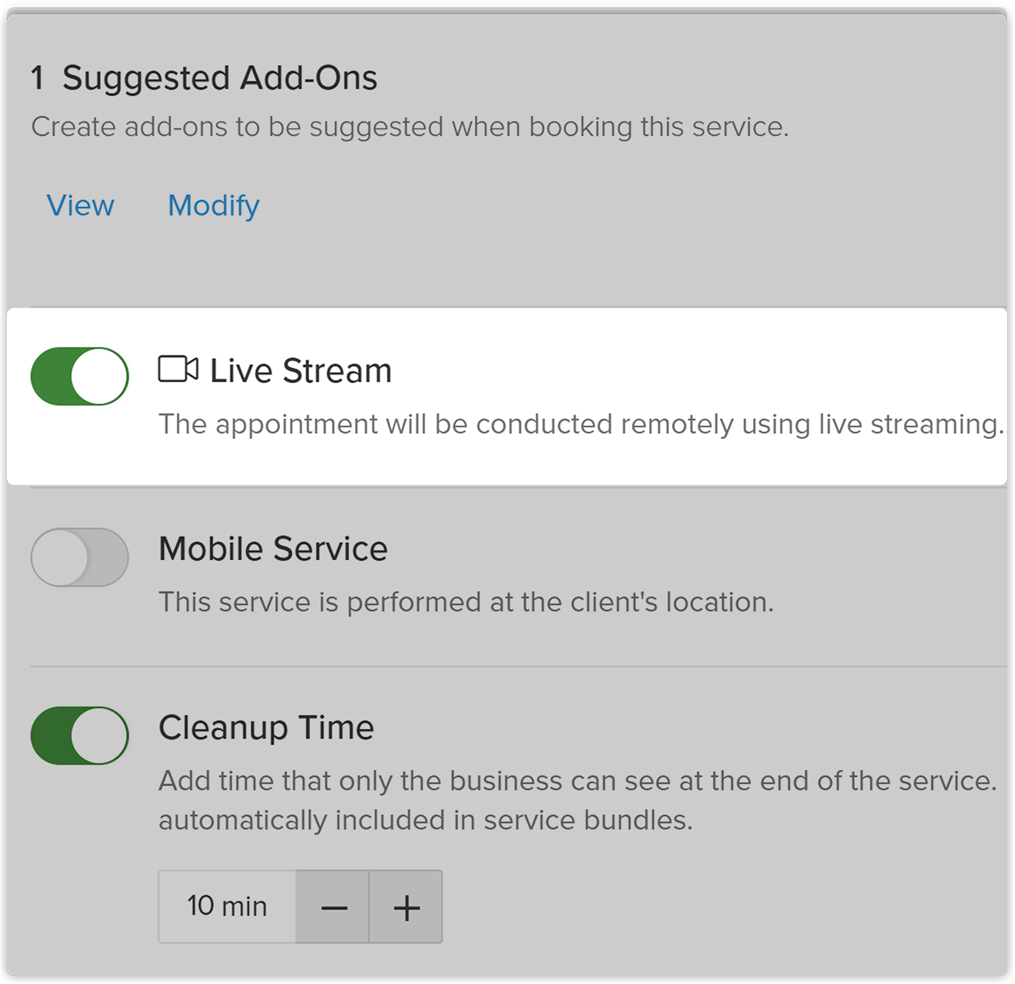Click the 'conducted remotely using live streaming' text
Viewport: 1015px width, 984px height.
(x=740, y=425)
